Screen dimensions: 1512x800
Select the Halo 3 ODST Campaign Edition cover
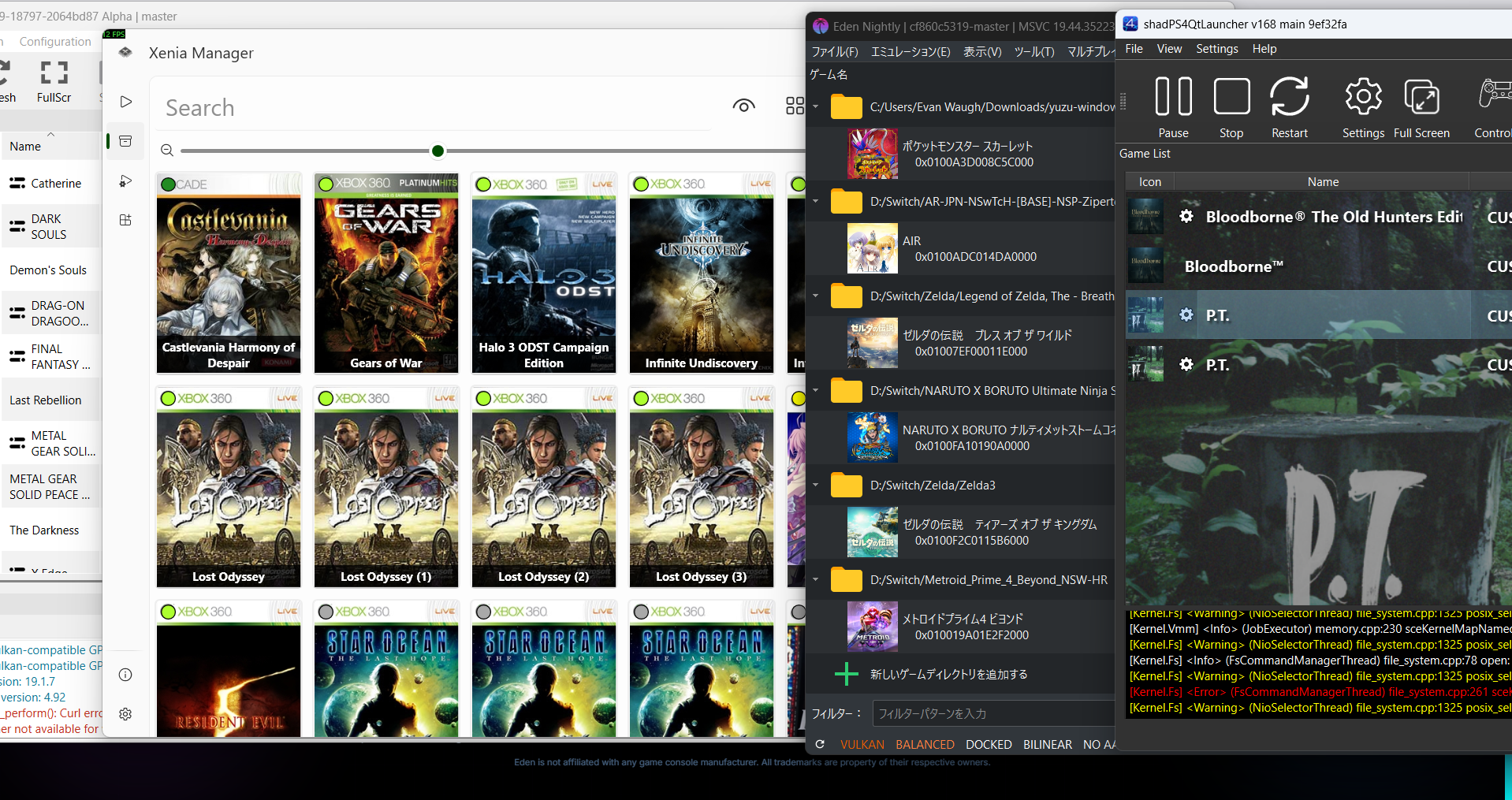544,273
